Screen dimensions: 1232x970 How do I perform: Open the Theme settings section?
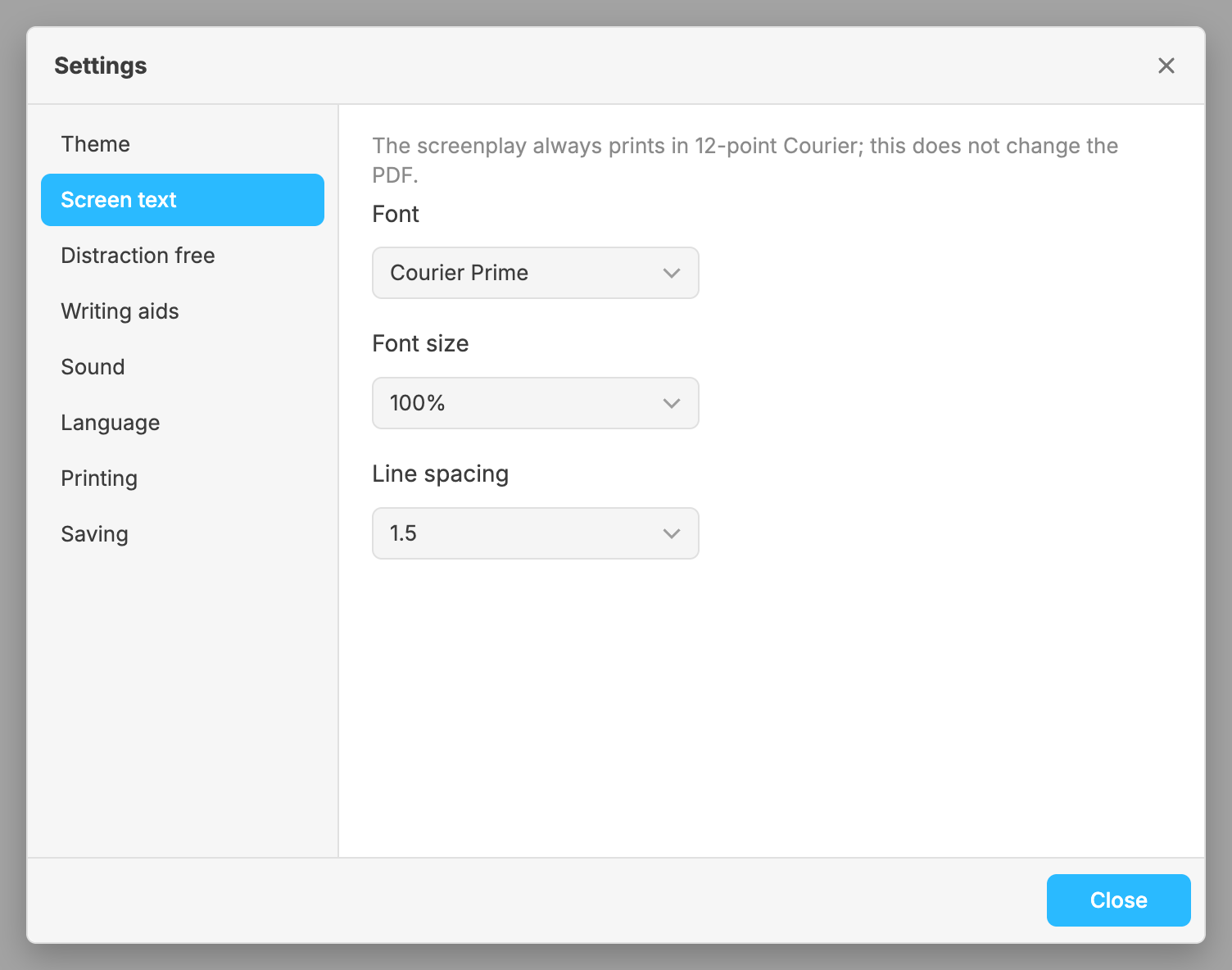(183, 144)
